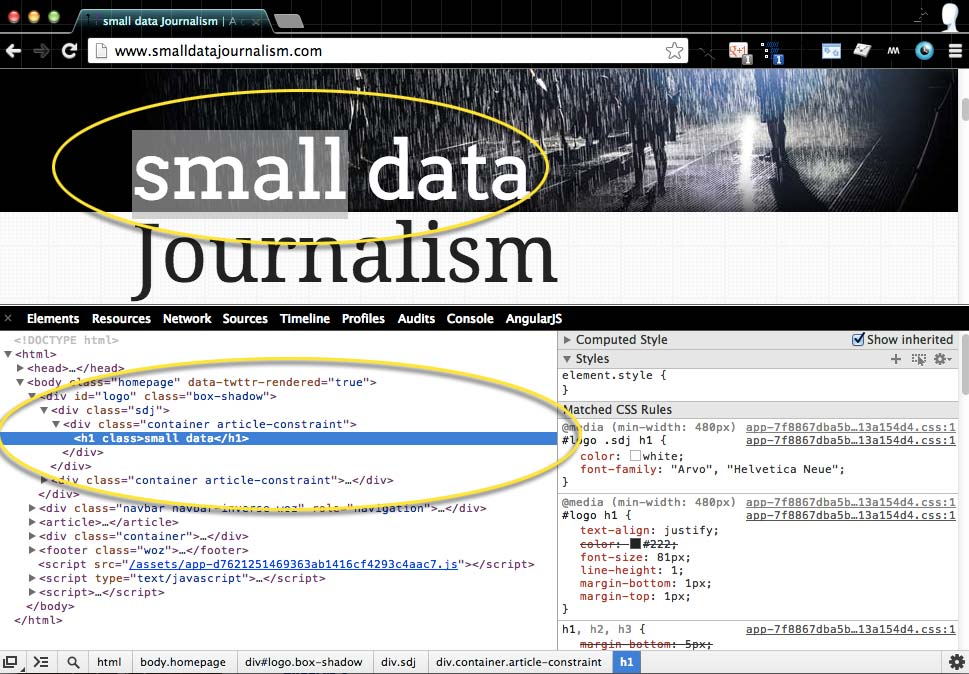Follow the /assets/app-d762...js script link
The width and height of the screenshot is (969, 674).
coord(293,565)
